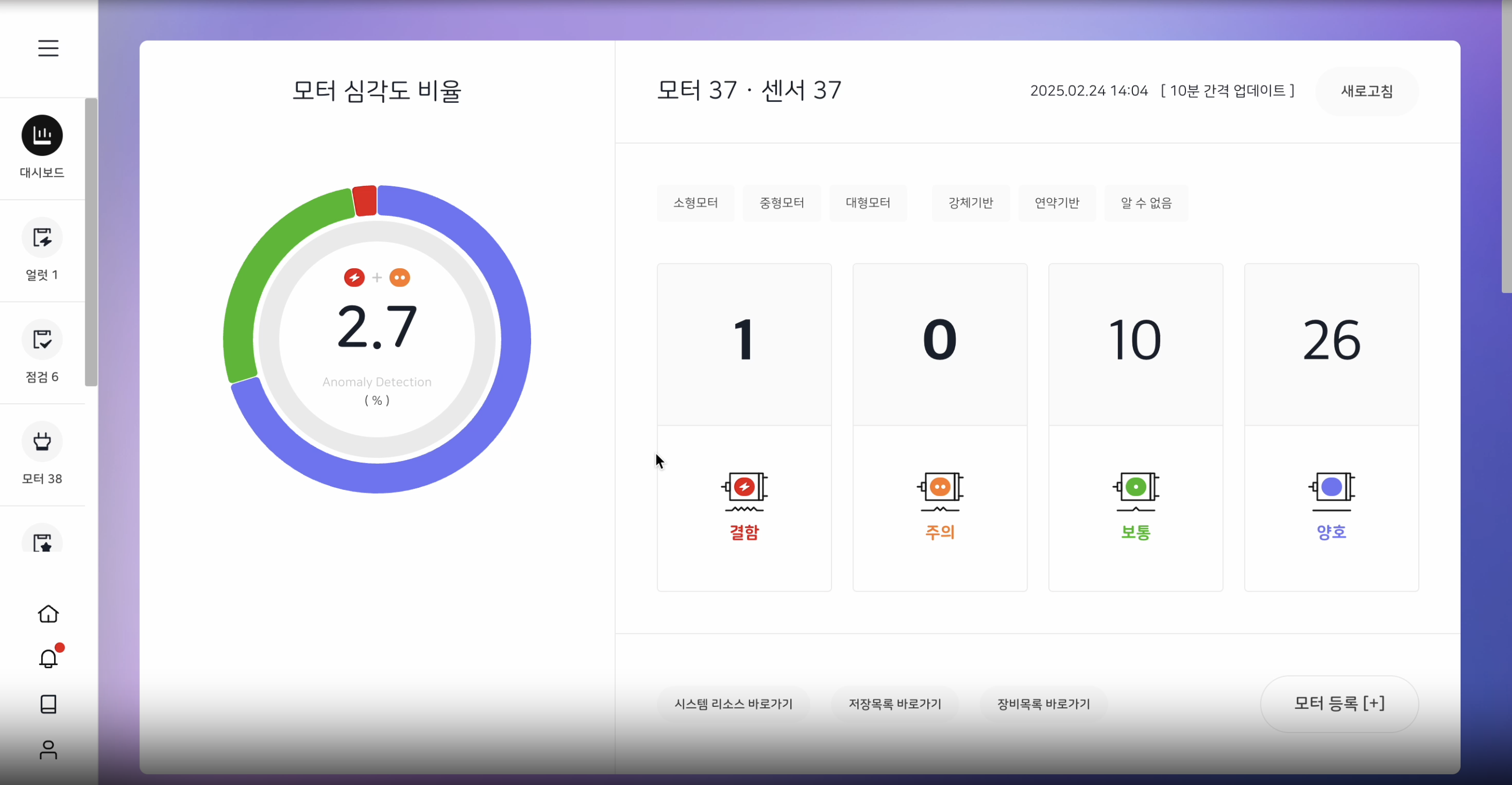Click the 모터 등록 [+] button
Viewport: 1512px width, 785px height.
1339,704
